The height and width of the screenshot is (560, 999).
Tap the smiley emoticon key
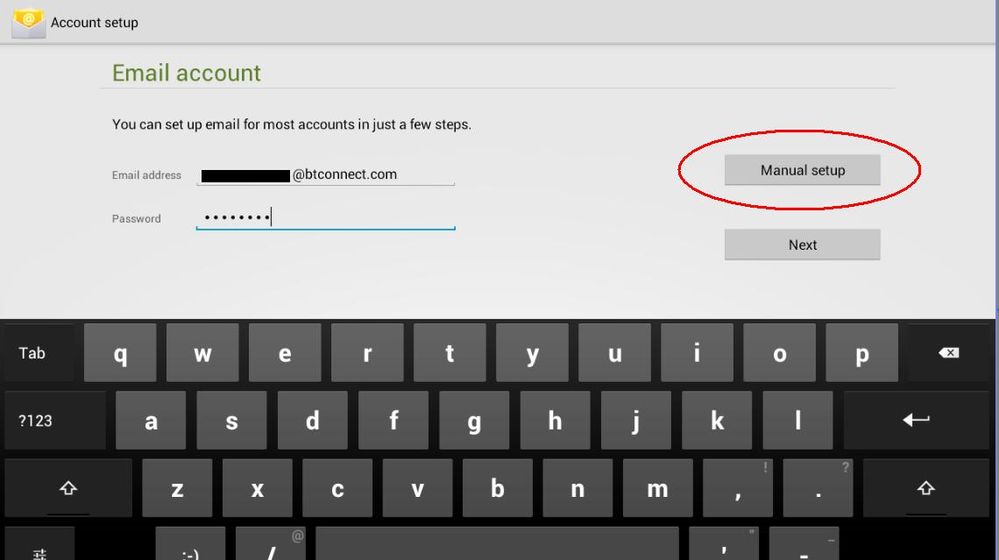pyautogui.click(x=190, y=547)
